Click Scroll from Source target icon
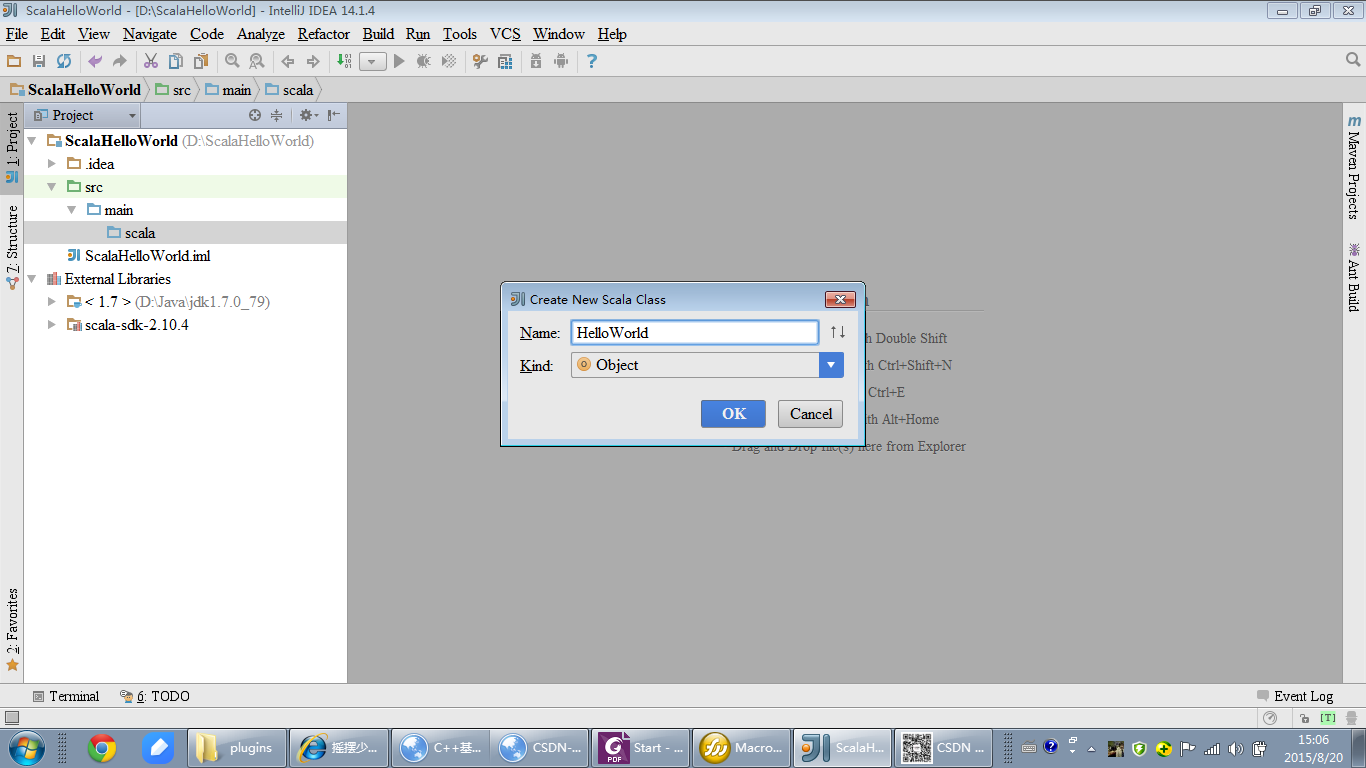Viewport: 1366px width, 768px height. point(255,115)
